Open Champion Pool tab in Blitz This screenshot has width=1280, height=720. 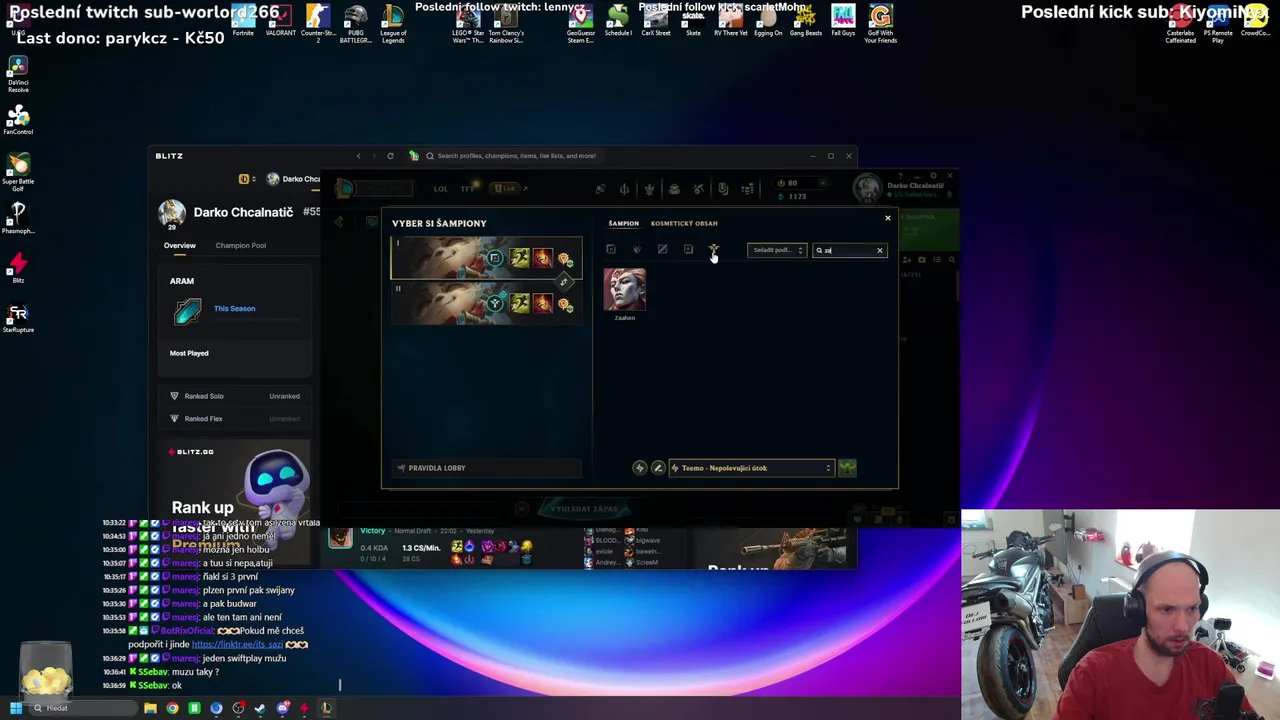click(241, 245)
